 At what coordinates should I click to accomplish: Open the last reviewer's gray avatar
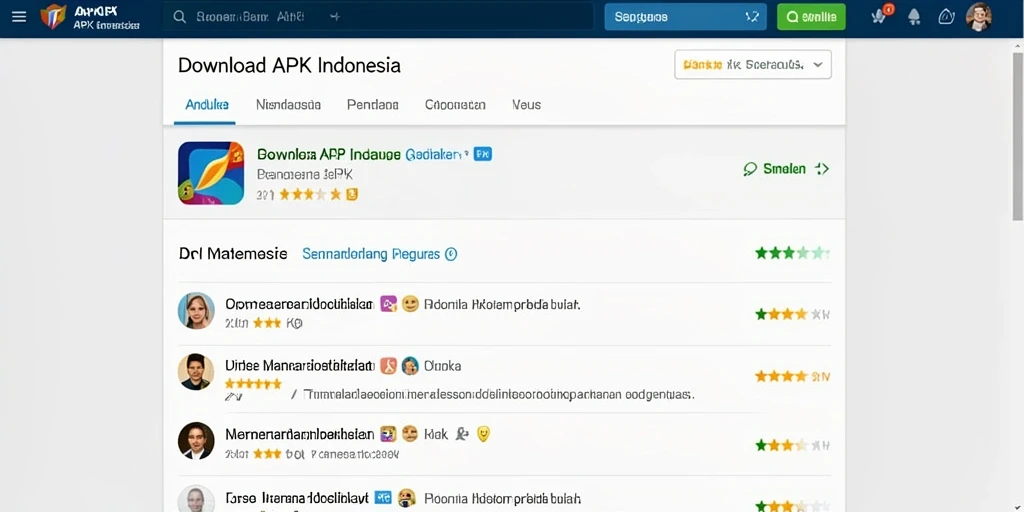pos(196,499)
